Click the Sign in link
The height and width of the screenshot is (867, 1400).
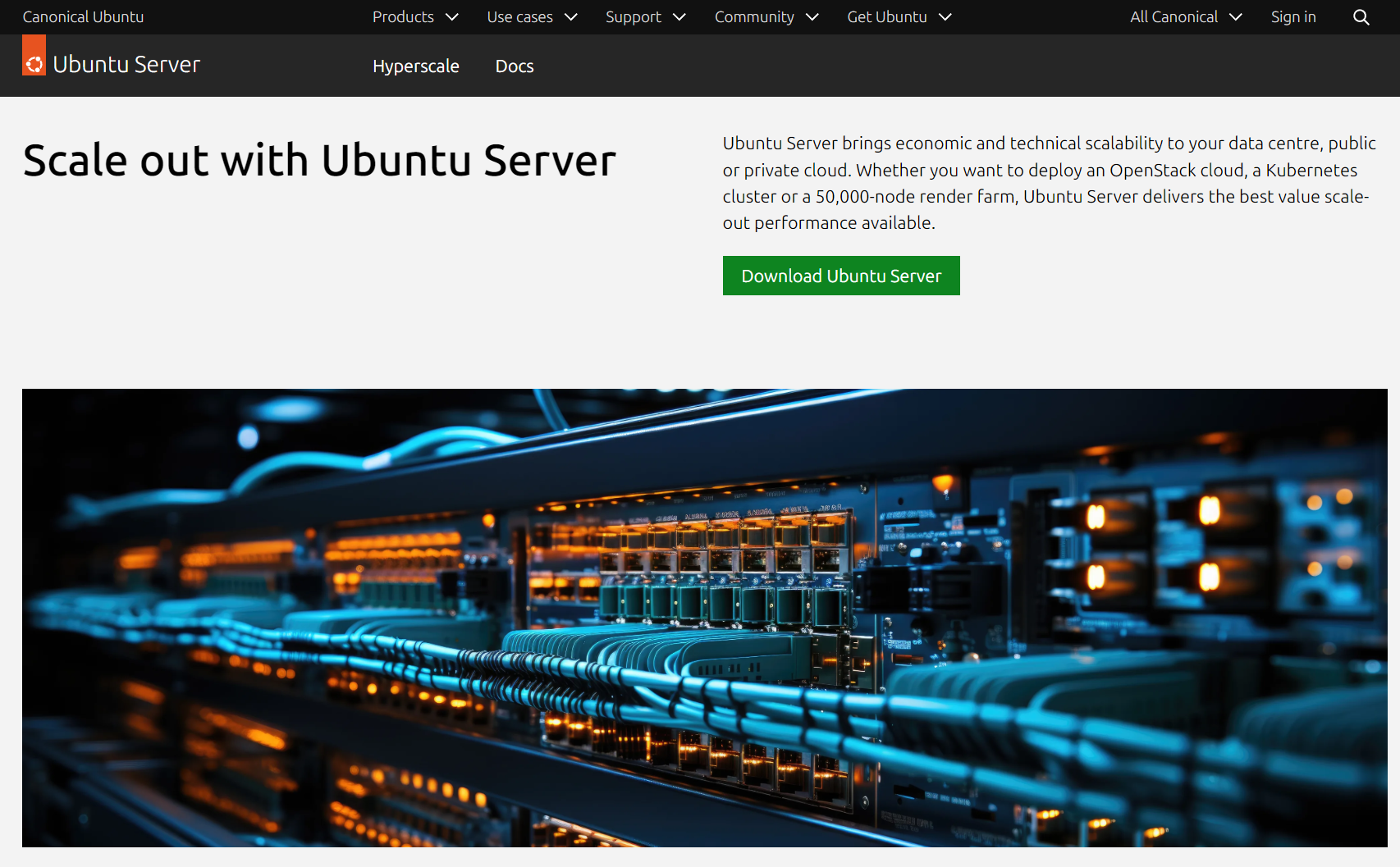[x=1293, y=17]
